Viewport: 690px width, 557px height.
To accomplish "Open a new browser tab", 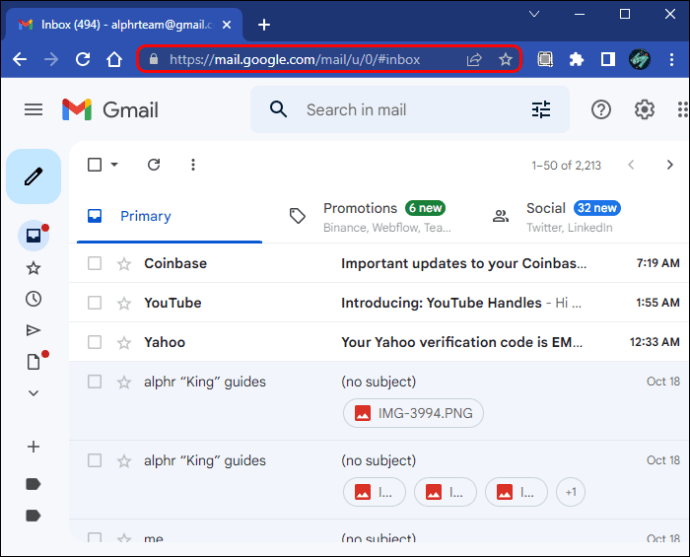I will [x=264, y=25].
